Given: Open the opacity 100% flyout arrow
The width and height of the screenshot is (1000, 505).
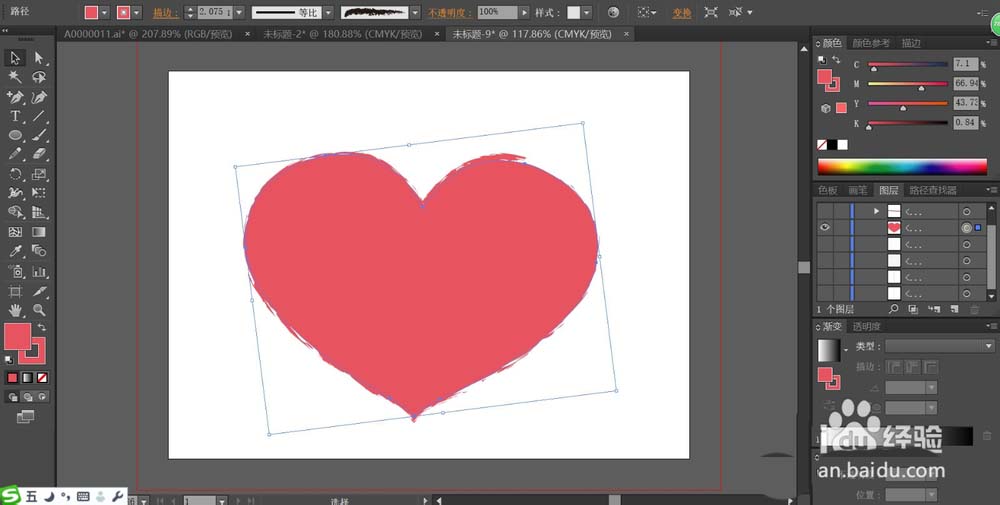Looking at the screenshot, I should (524, 12).
